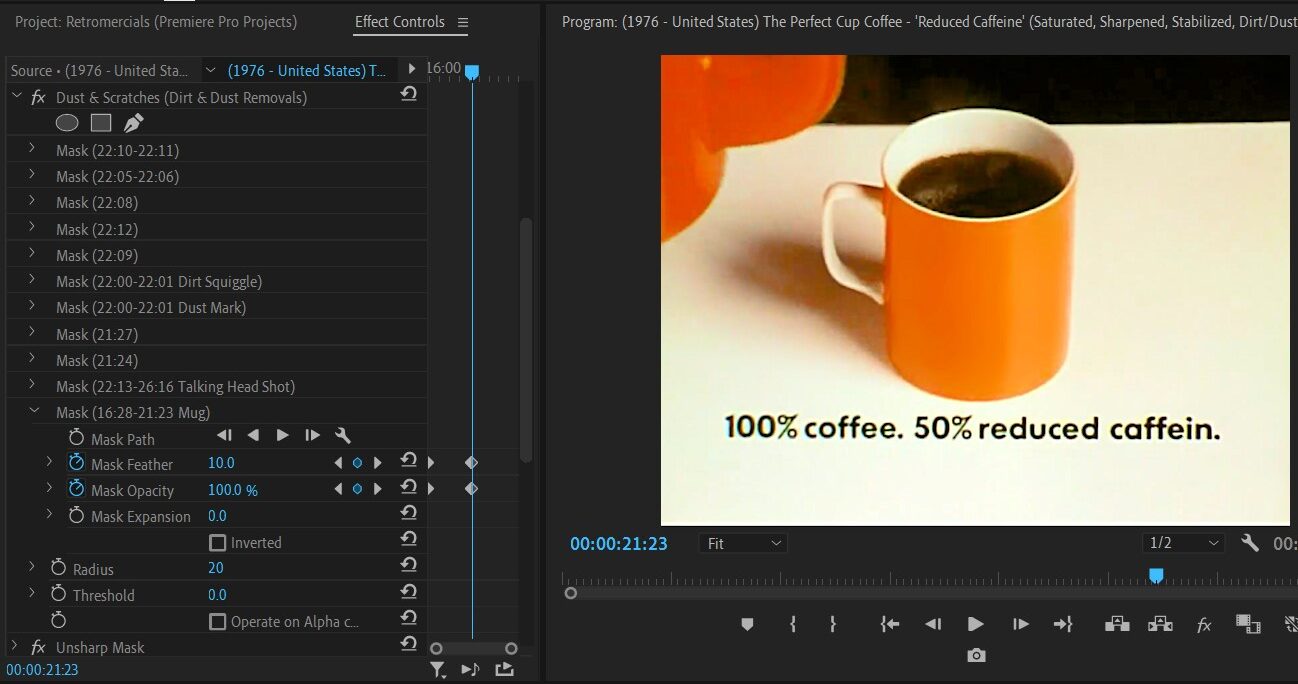Export a frame with the camera icon
Viewport: 1298px width, 684px height.
click(976, 656)
